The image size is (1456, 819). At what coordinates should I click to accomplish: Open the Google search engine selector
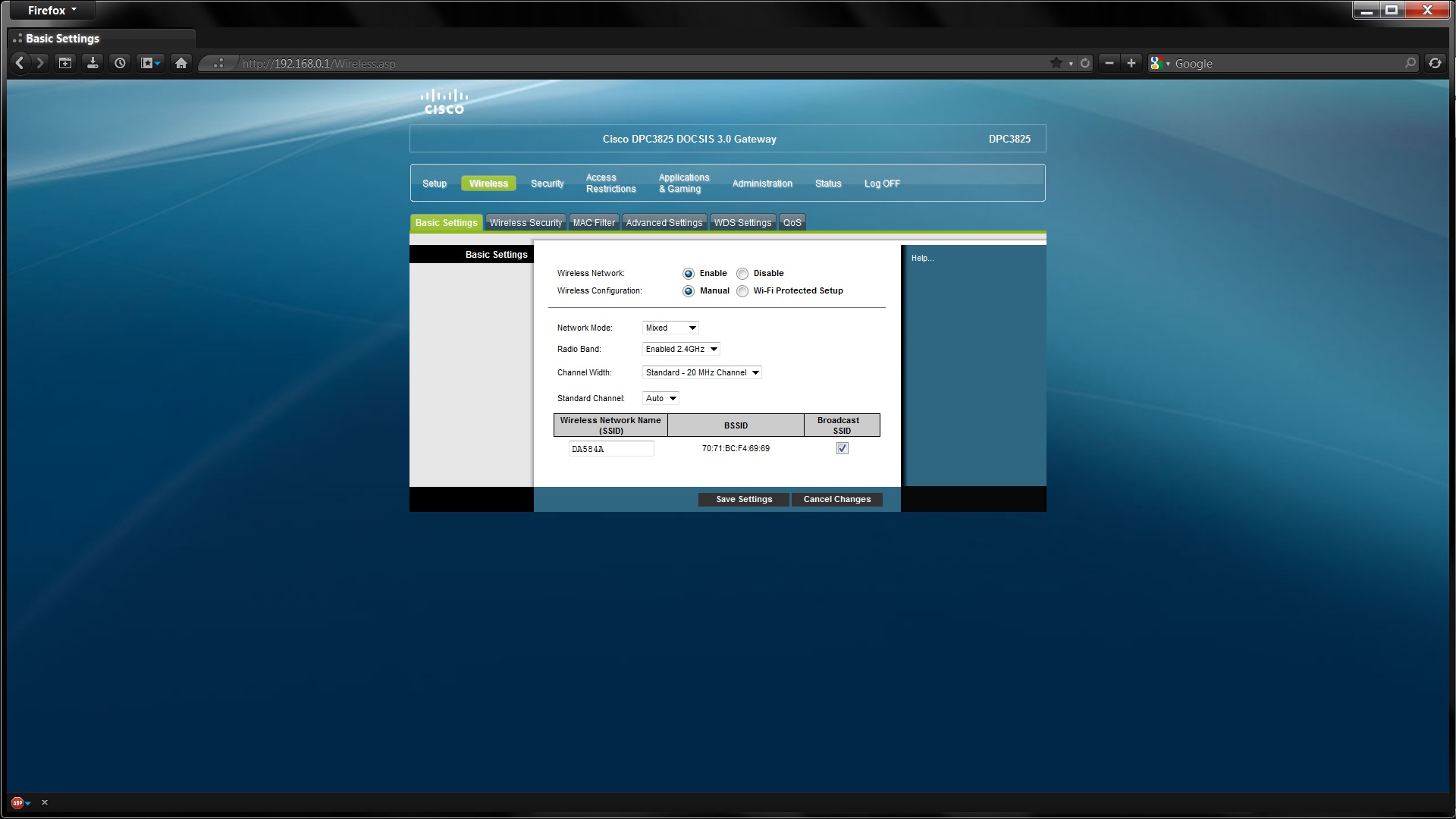(x=1160, y=64)
